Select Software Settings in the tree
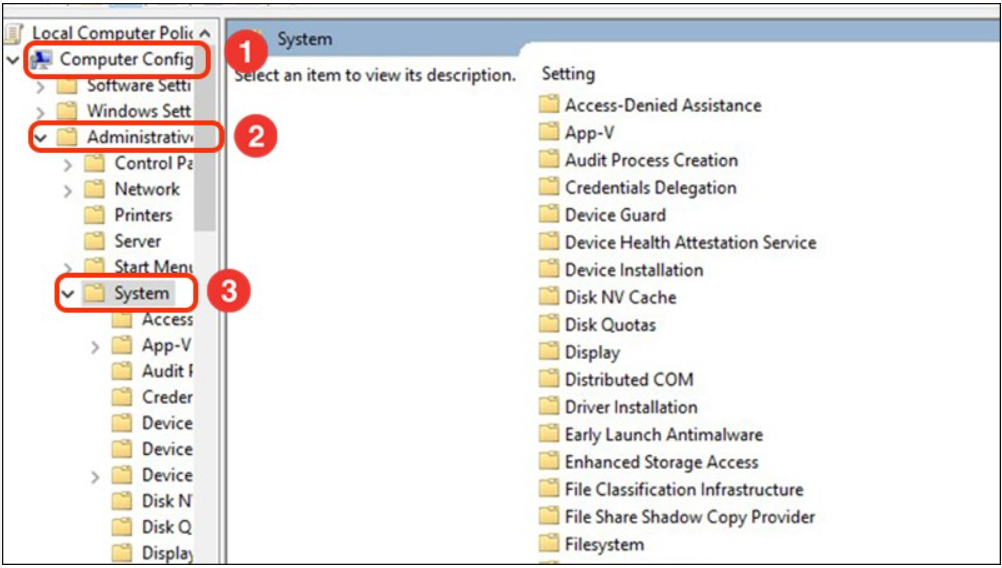The image size is (1002, 568). click(x=125, y=86)
